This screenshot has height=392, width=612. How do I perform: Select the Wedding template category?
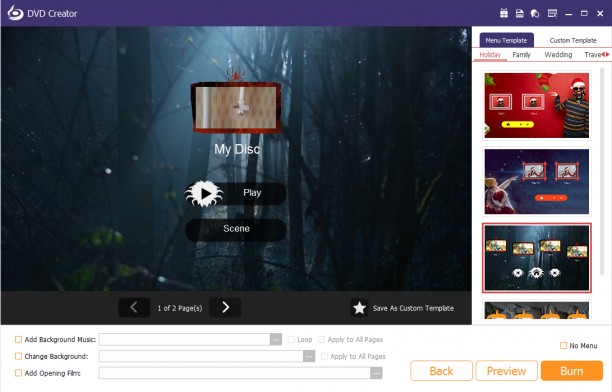point(558,55)
